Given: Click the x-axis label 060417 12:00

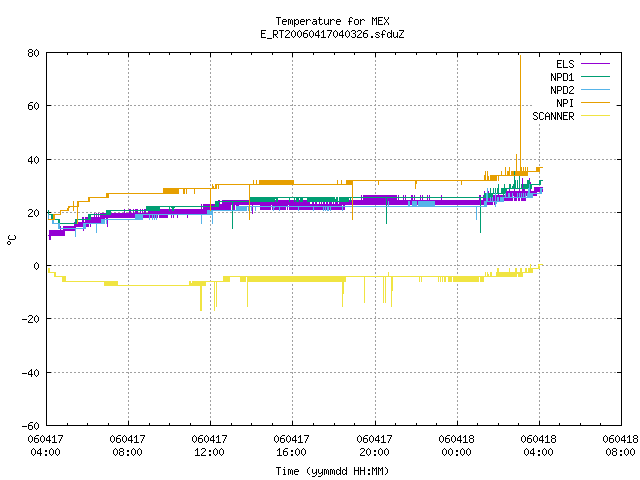Looking at the screenshot, I should [209, 446].
